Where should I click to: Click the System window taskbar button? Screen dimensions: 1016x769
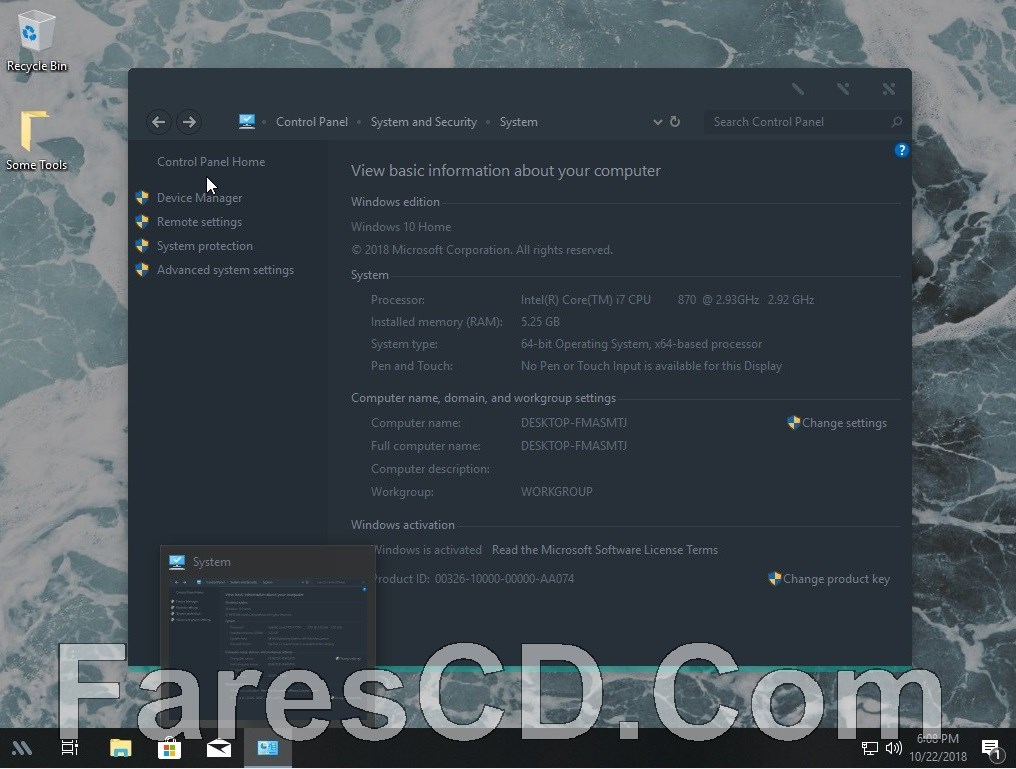point(268,748)
